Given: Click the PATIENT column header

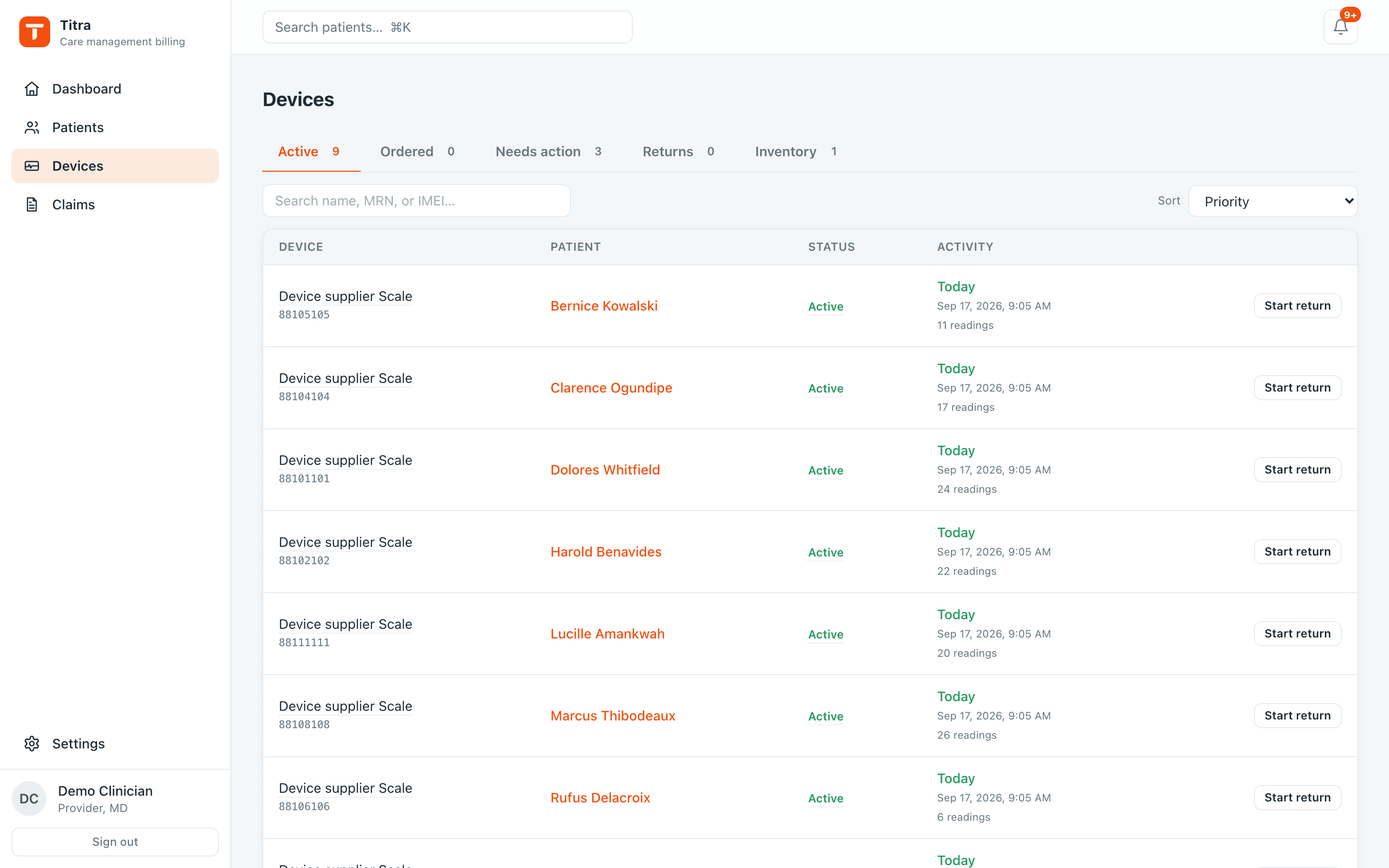Looking at the screenshot, I should (575, 247).
